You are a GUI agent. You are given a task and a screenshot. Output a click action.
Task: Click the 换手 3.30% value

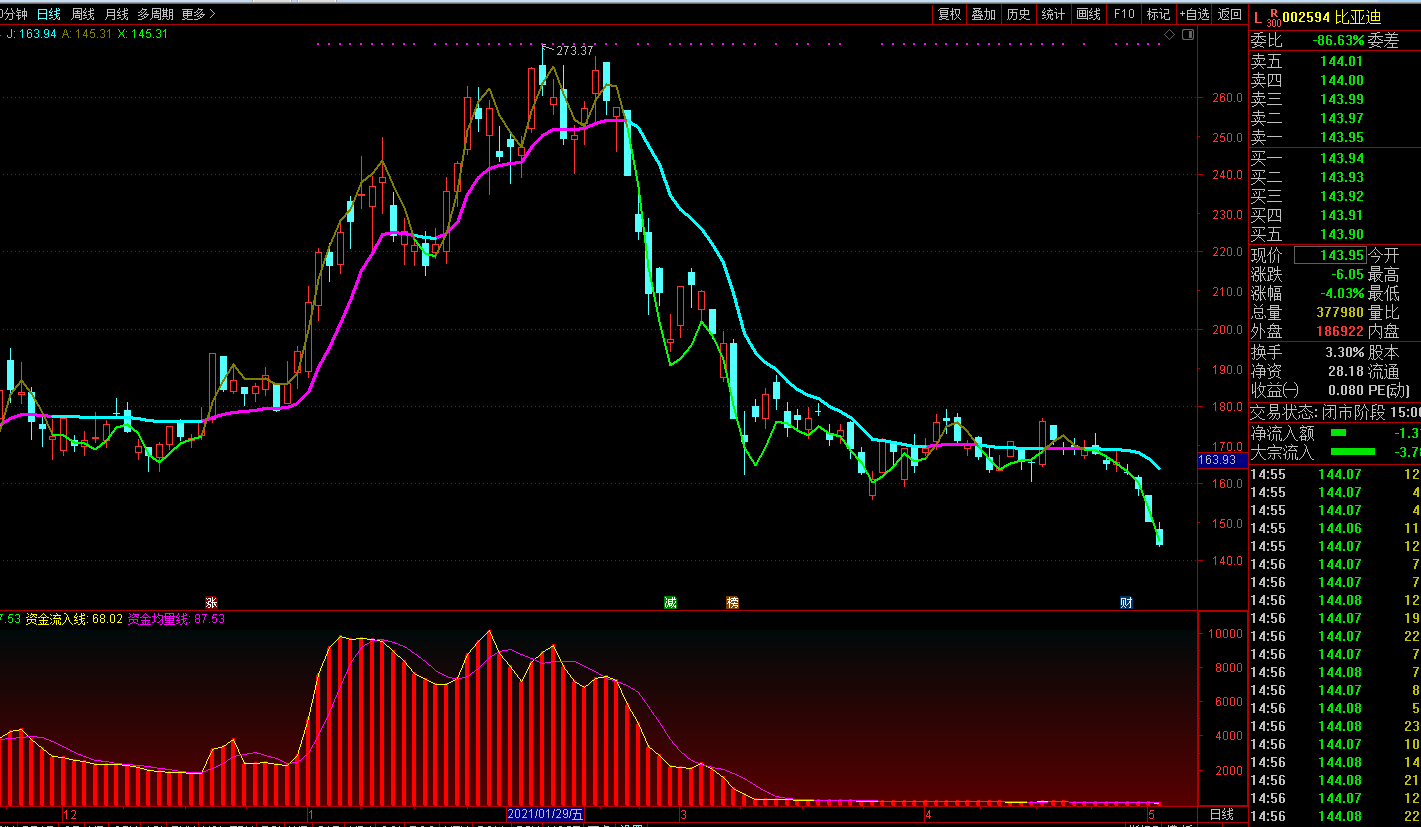[x=1345, y=352]
